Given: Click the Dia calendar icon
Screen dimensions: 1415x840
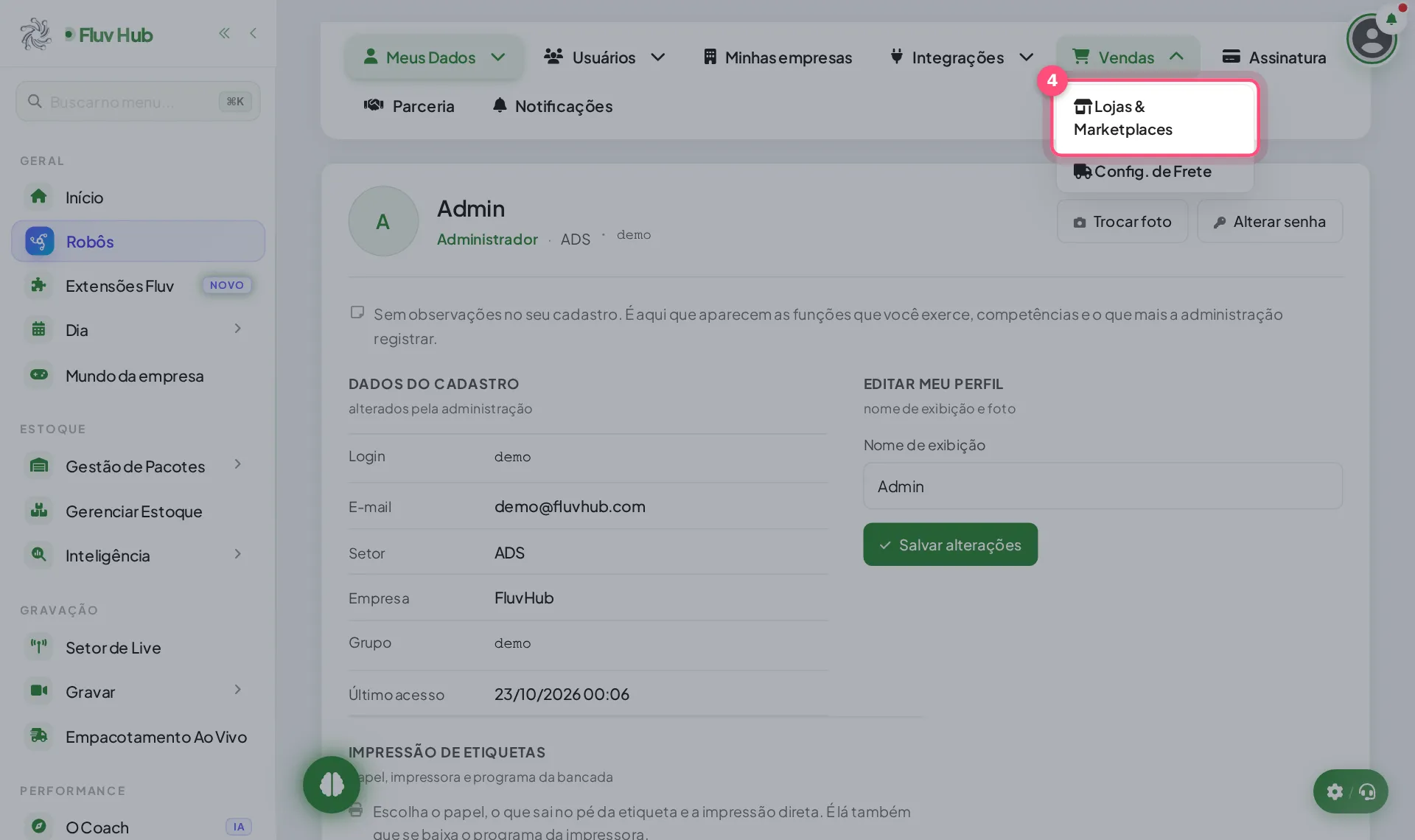Looking at the screenshot, I should (x=39, y=329).
